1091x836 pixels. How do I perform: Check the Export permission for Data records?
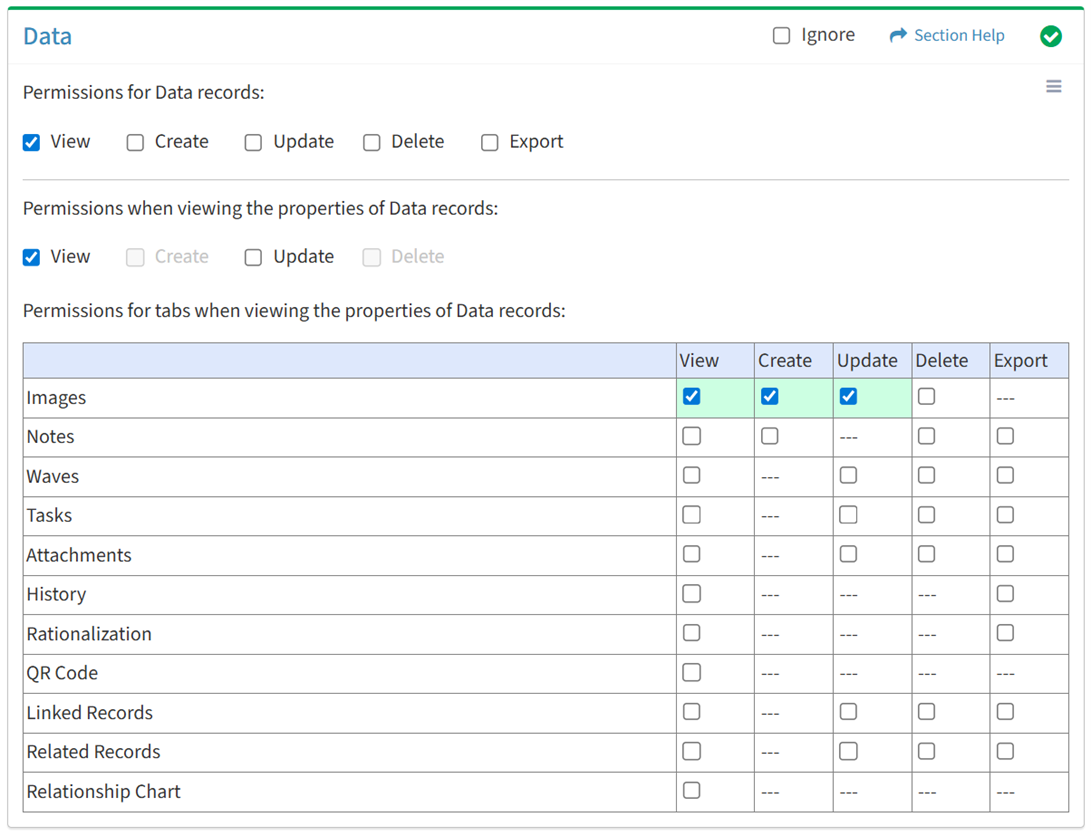490,142
